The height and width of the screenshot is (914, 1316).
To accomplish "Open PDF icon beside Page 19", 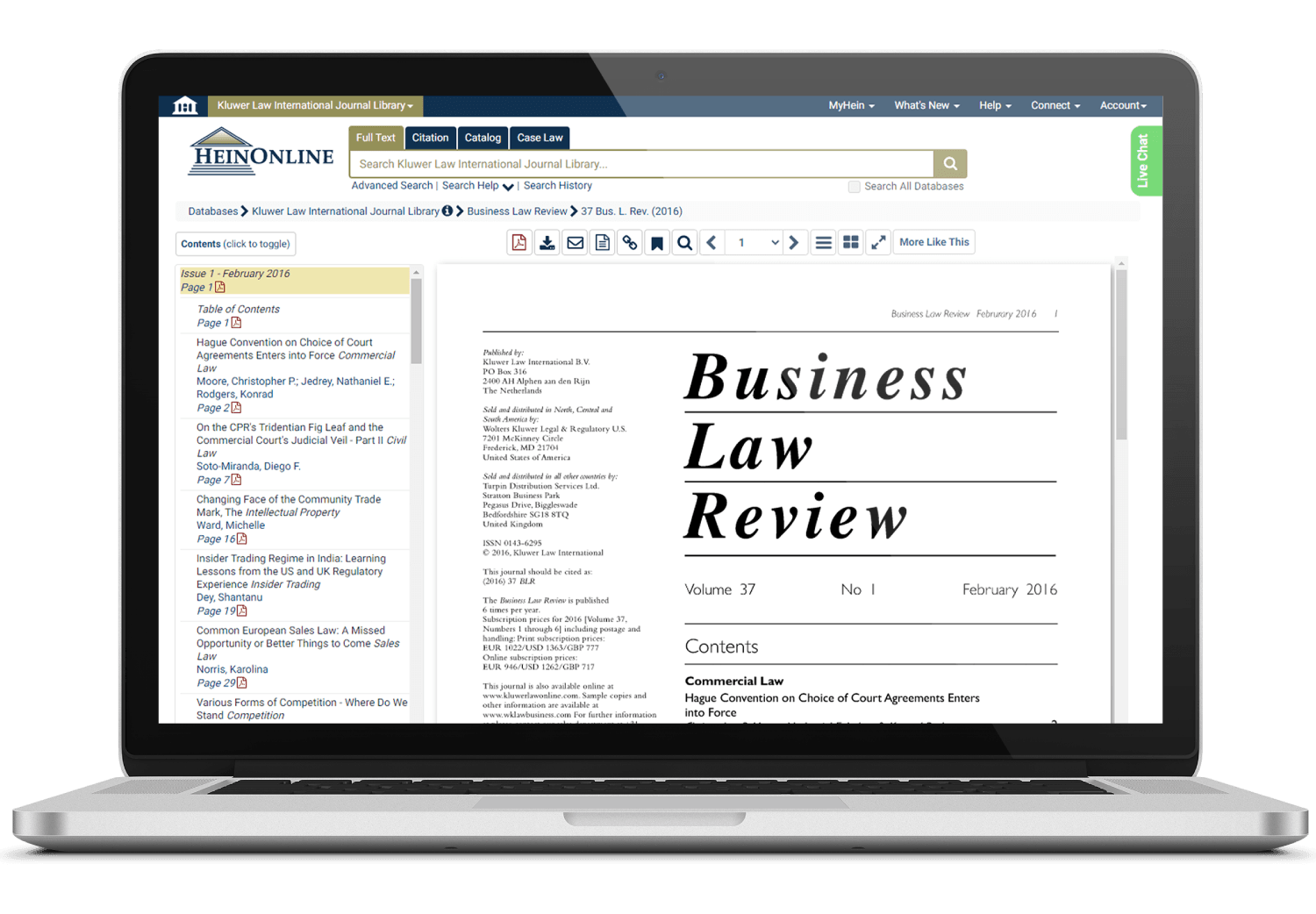I will tap(242, 611).
